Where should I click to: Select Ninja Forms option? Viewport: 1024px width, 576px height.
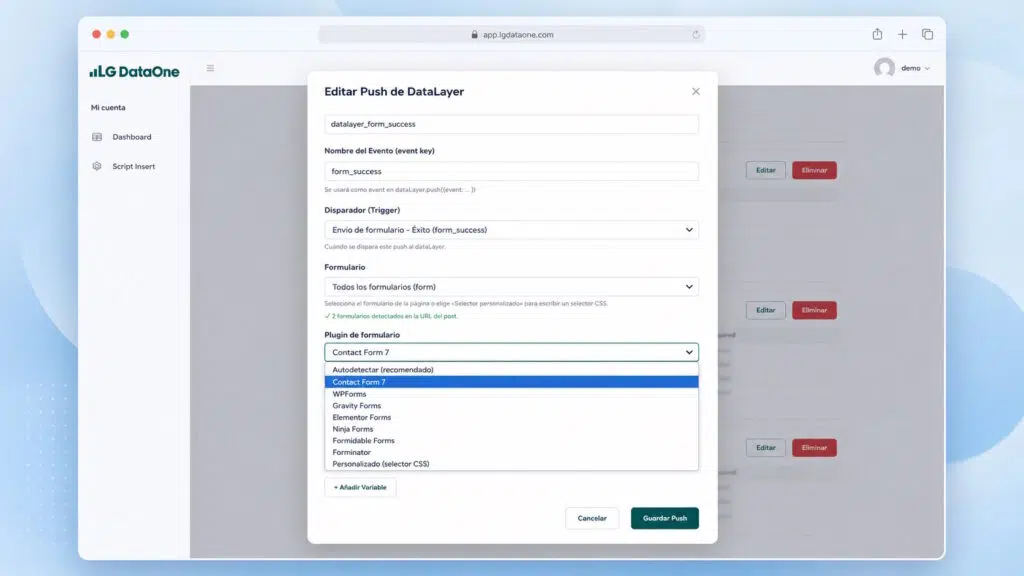tap(511, 429)
